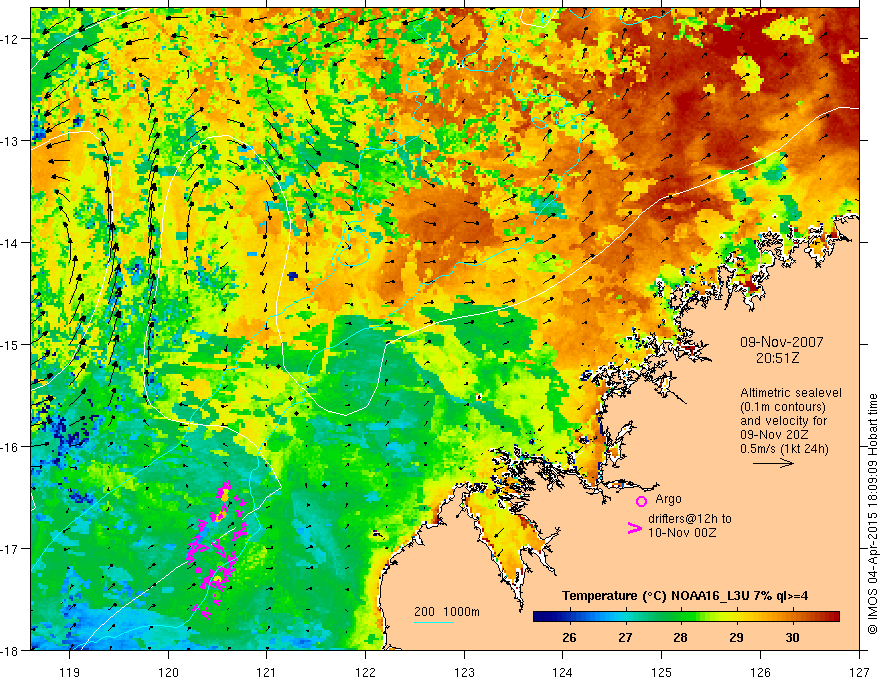
Task: Click colorbar tick label 29
Action: coord(736,637)
